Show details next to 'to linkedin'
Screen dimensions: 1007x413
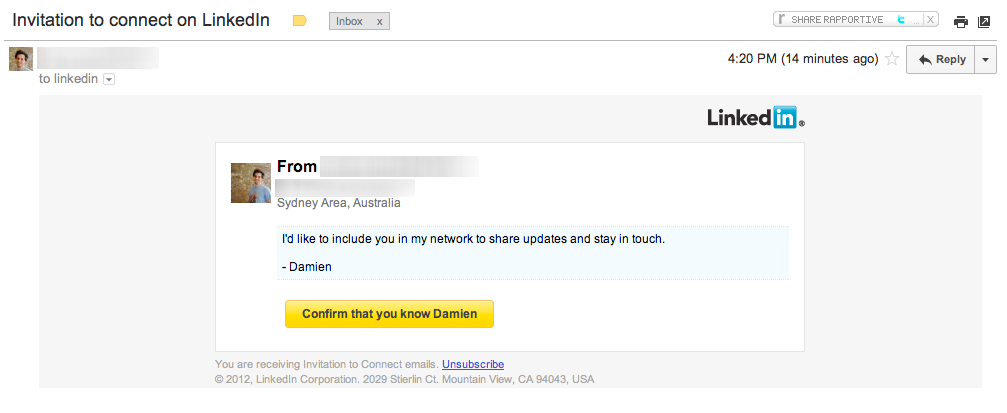click(x=109, y=79)
